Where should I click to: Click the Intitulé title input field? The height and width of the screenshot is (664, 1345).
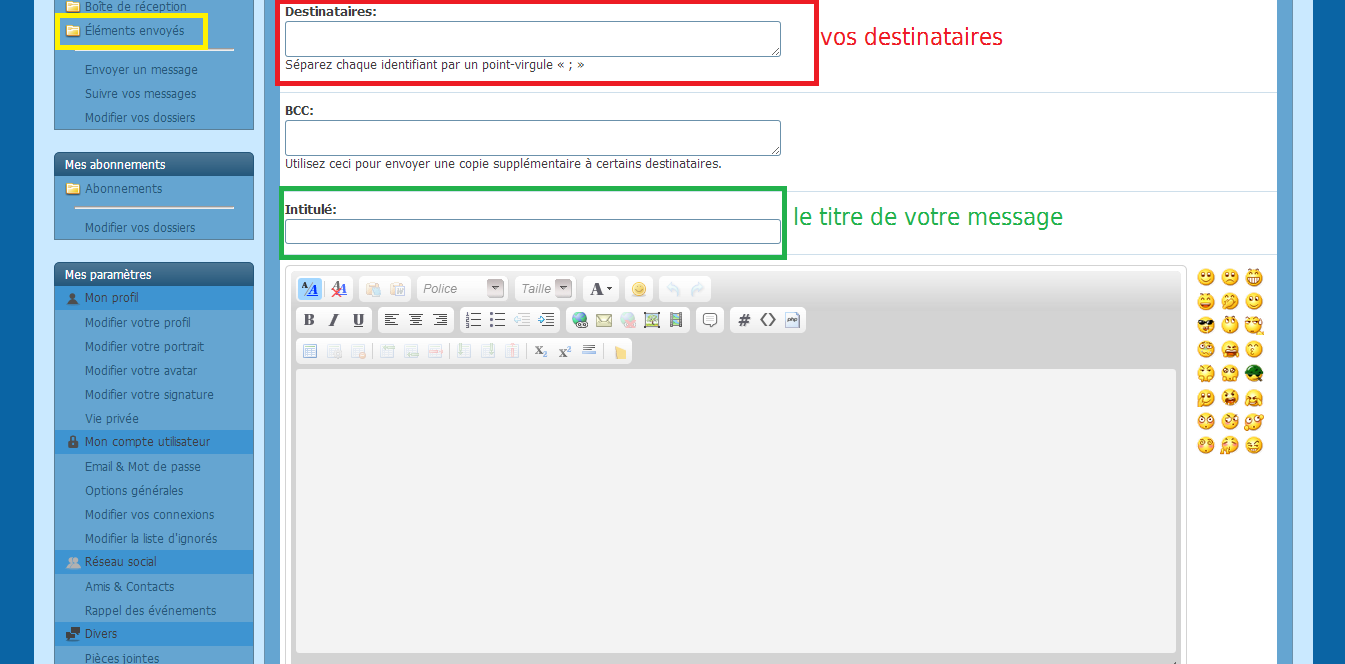532,232
